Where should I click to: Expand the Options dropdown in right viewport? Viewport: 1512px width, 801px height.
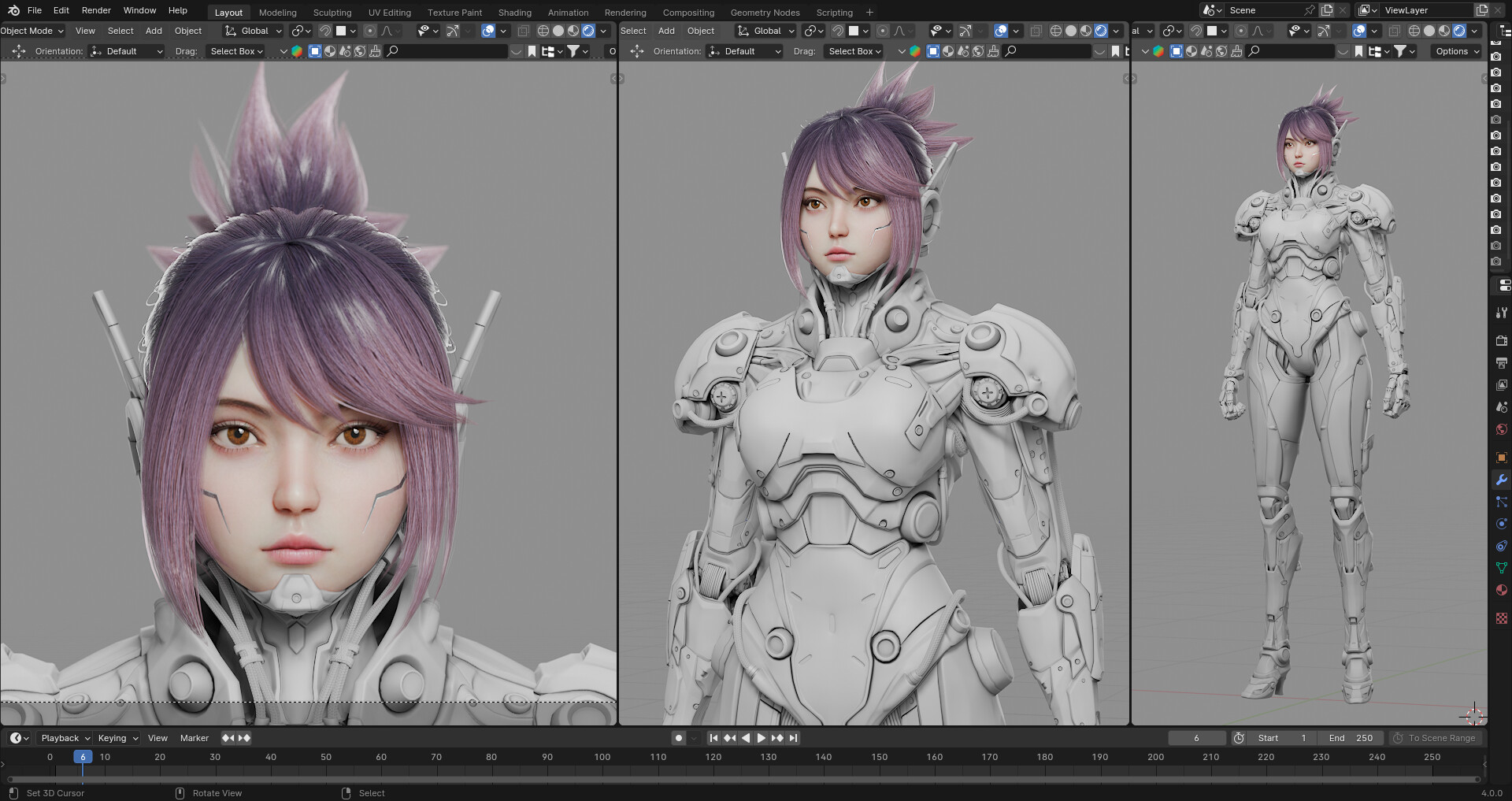point(1456,51)
